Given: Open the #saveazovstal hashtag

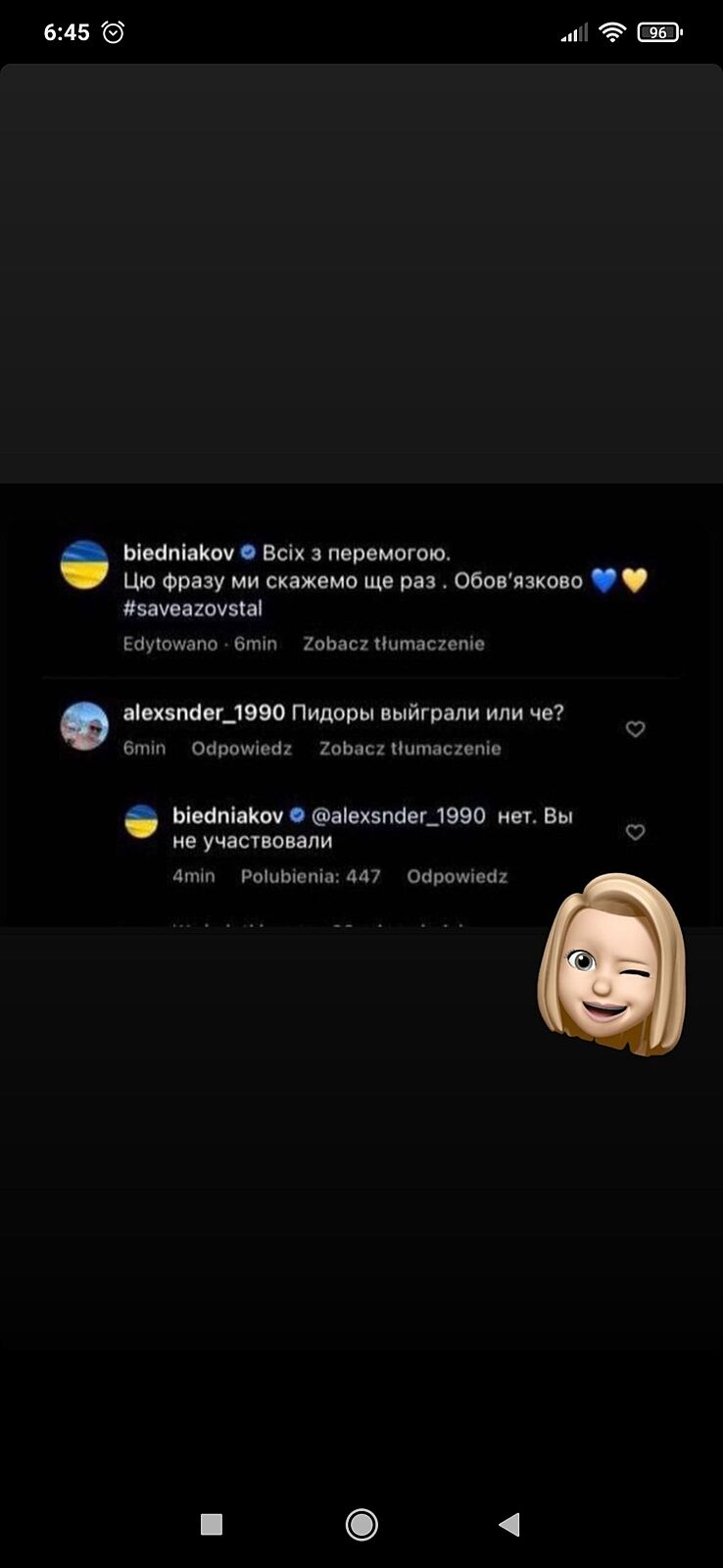Looking at the screenshot, I should pos(193,609).
